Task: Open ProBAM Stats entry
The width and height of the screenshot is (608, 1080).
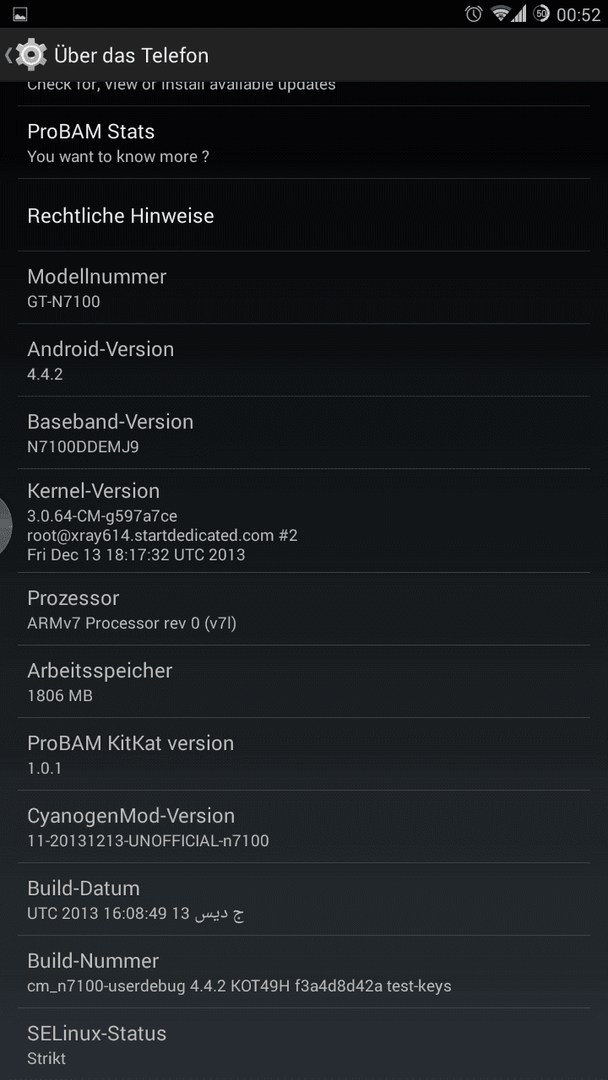Action: point(304,143)
